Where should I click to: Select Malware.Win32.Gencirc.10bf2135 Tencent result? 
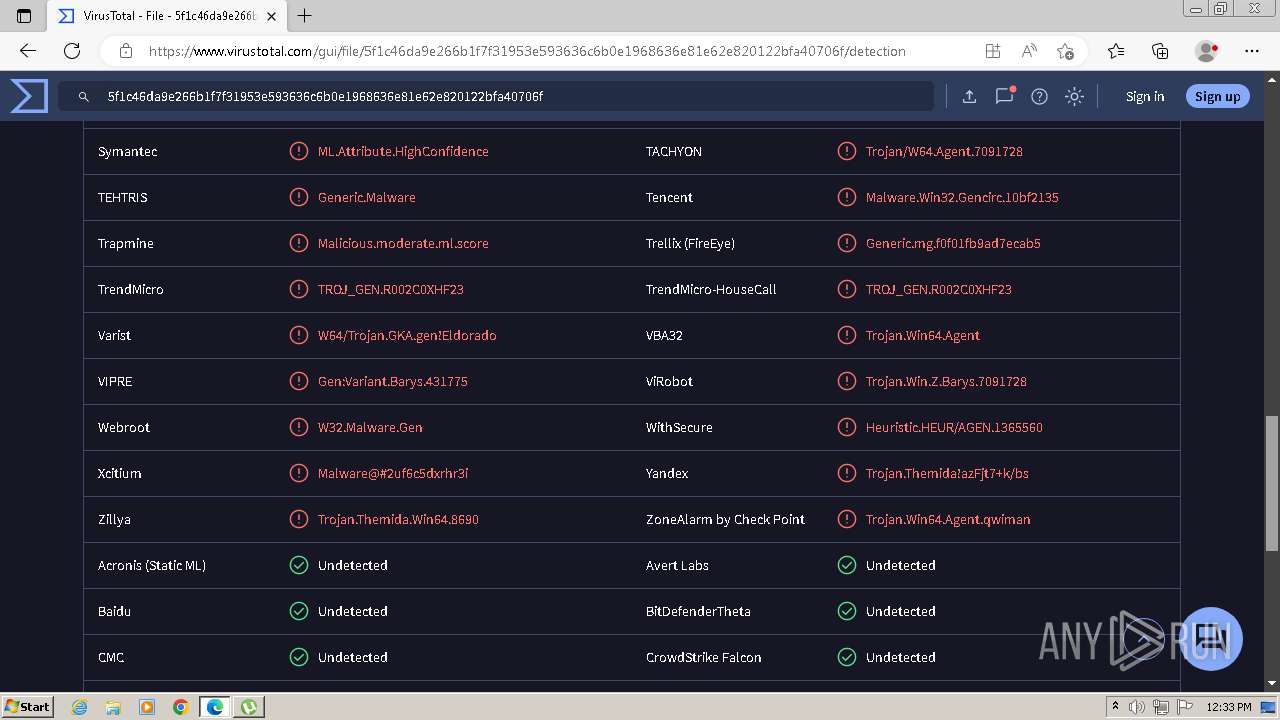coord(962,197)
